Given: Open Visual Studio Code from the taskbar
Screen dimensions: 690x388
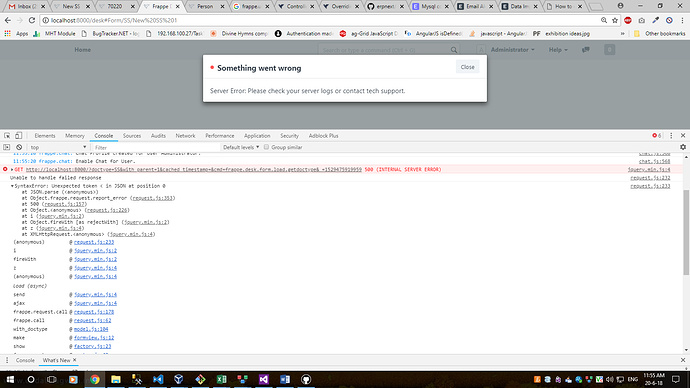Looking at the screenshot, I should [158, 379].
